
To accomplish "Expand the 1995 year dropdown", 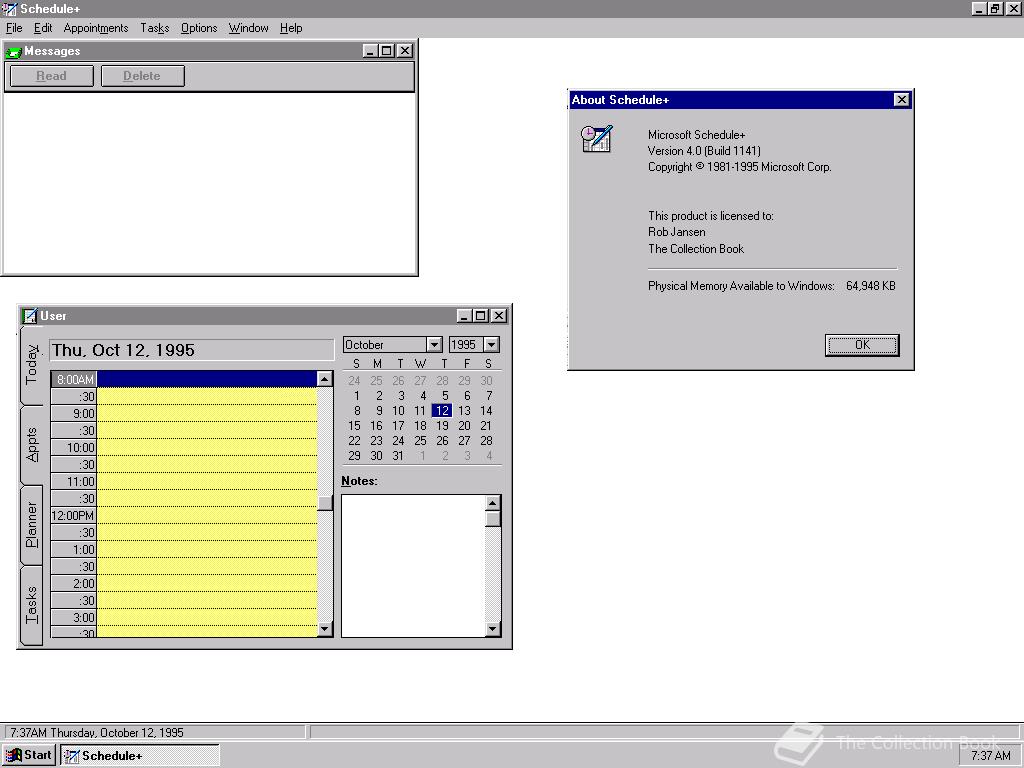I will click(491, 344).
